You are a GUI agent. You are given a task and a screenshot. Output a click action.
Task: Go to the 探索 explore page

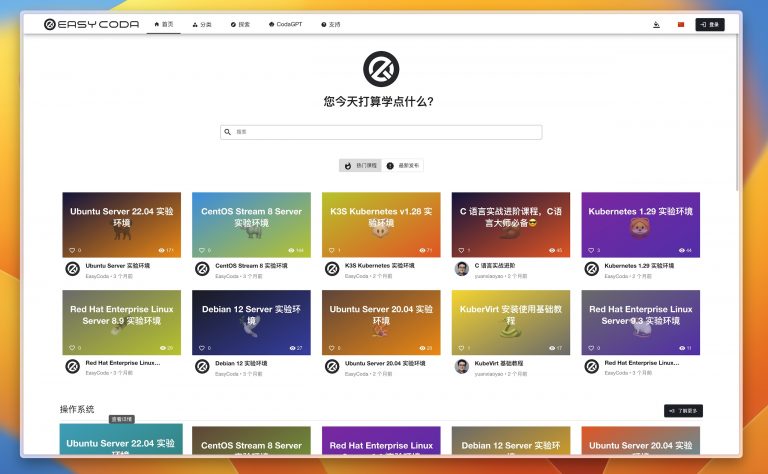pyautogui.click(x=240, y=24)
